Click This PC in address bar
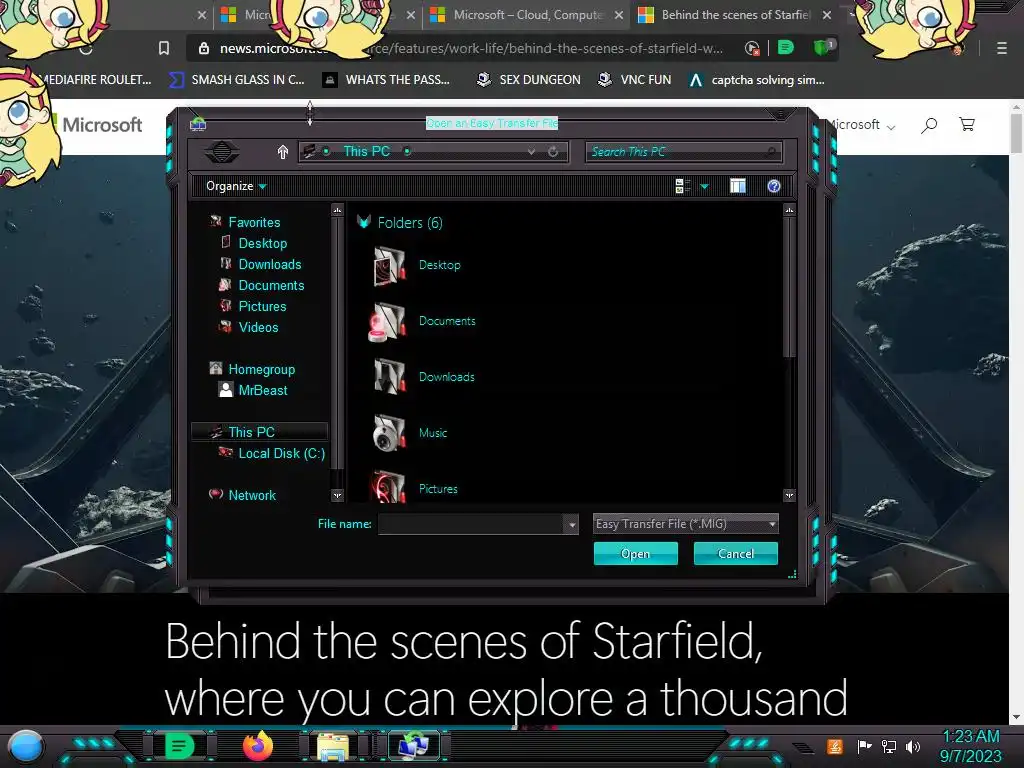Screen dimensions: 1024x768 tap(366, 152)
